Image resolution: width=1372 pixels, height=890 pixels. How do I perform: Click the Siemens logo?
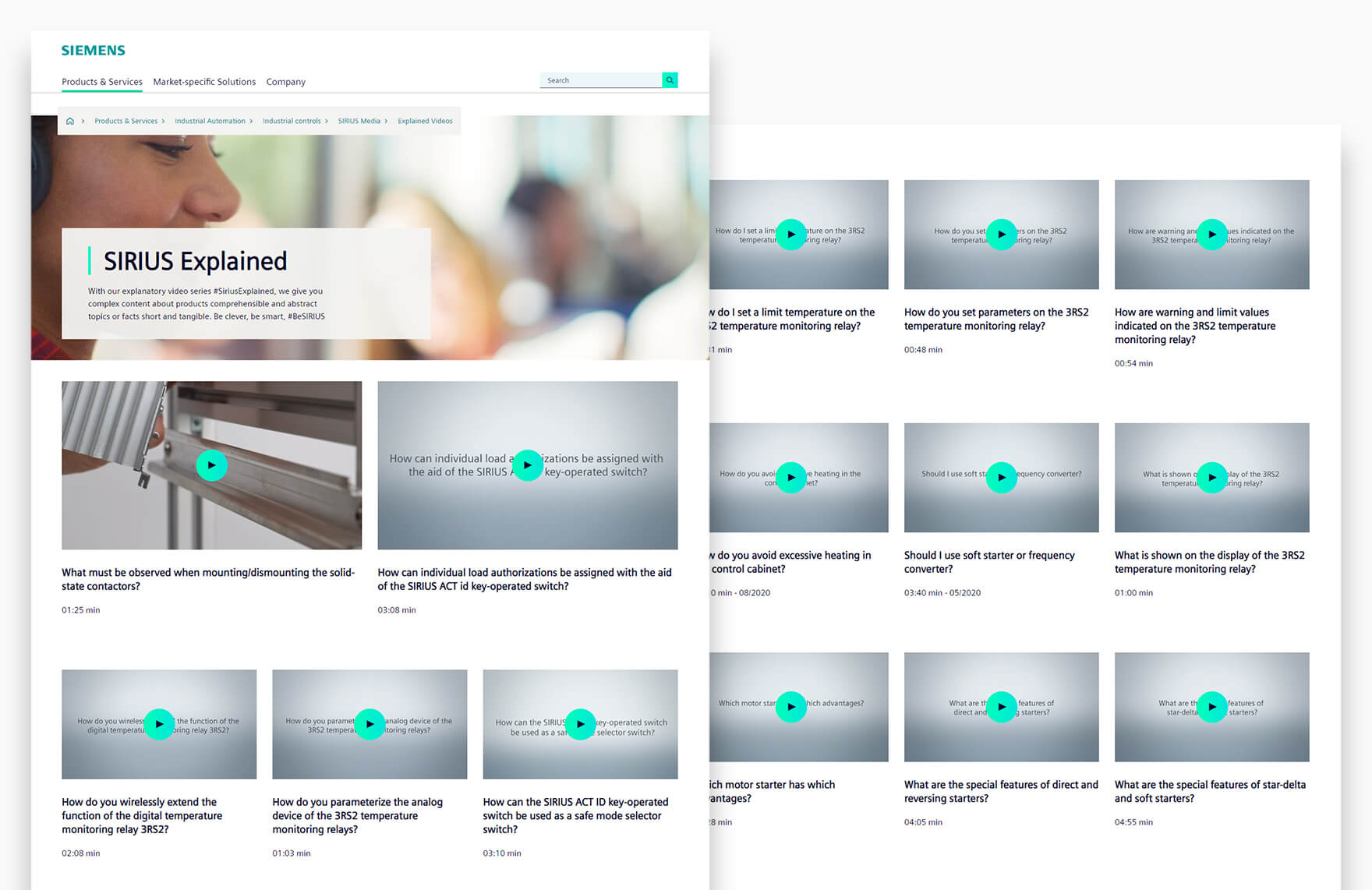click(x=93, y=51)
